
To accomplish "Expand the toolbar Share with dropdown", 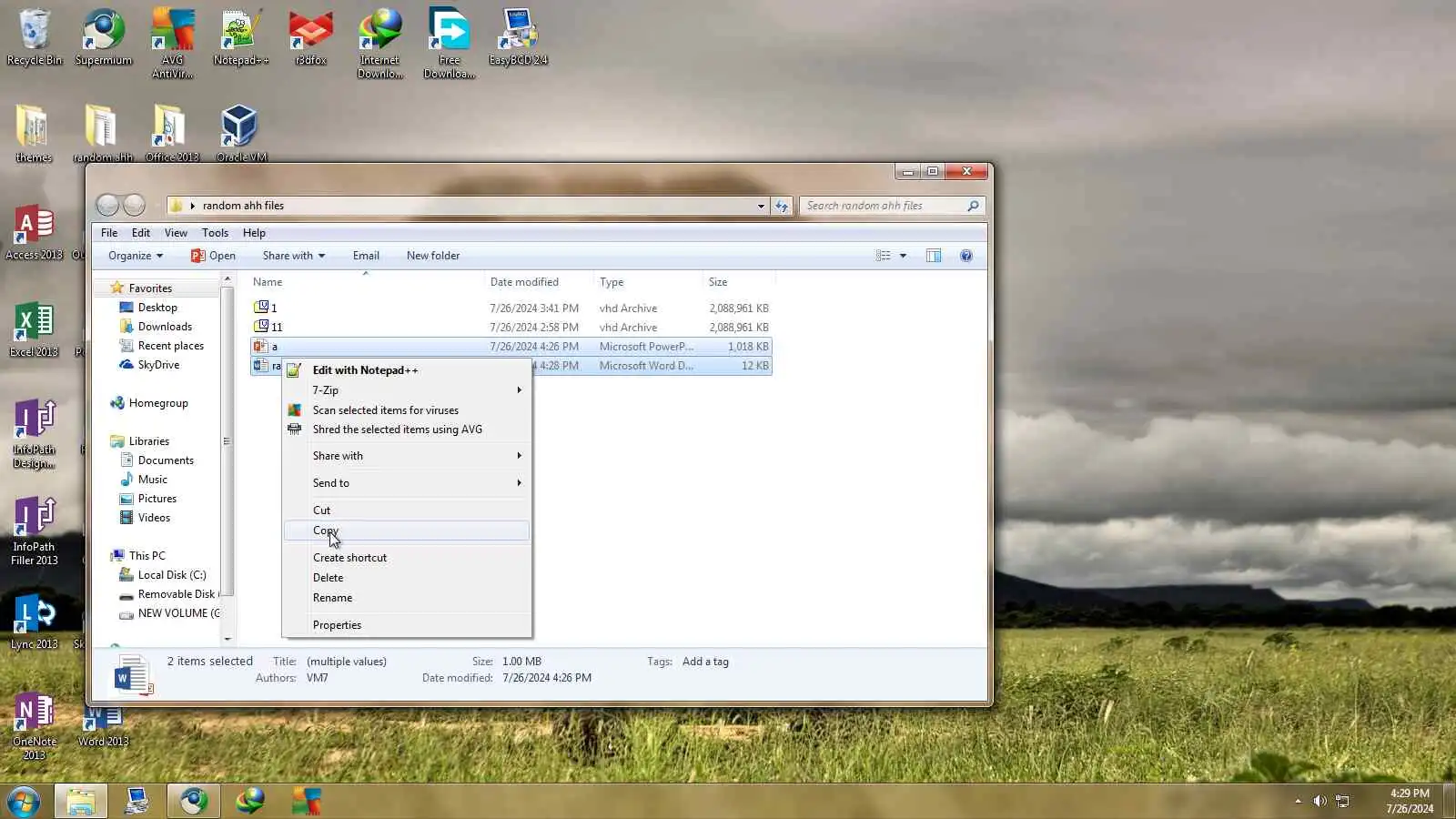I will point(294,256).
